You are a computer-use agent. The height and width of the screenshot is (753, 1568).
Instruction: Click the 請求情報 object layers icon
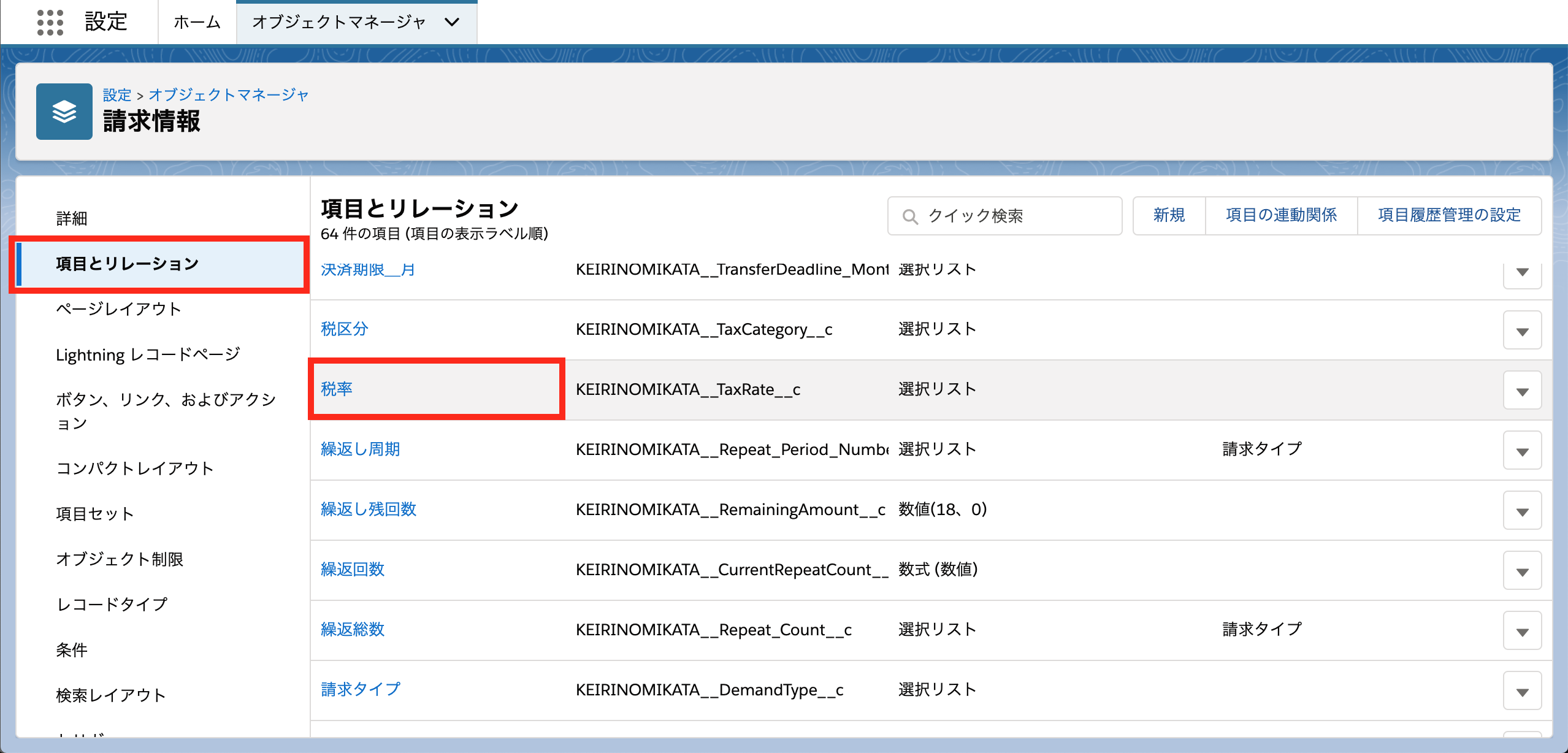(x=64, y=112)
